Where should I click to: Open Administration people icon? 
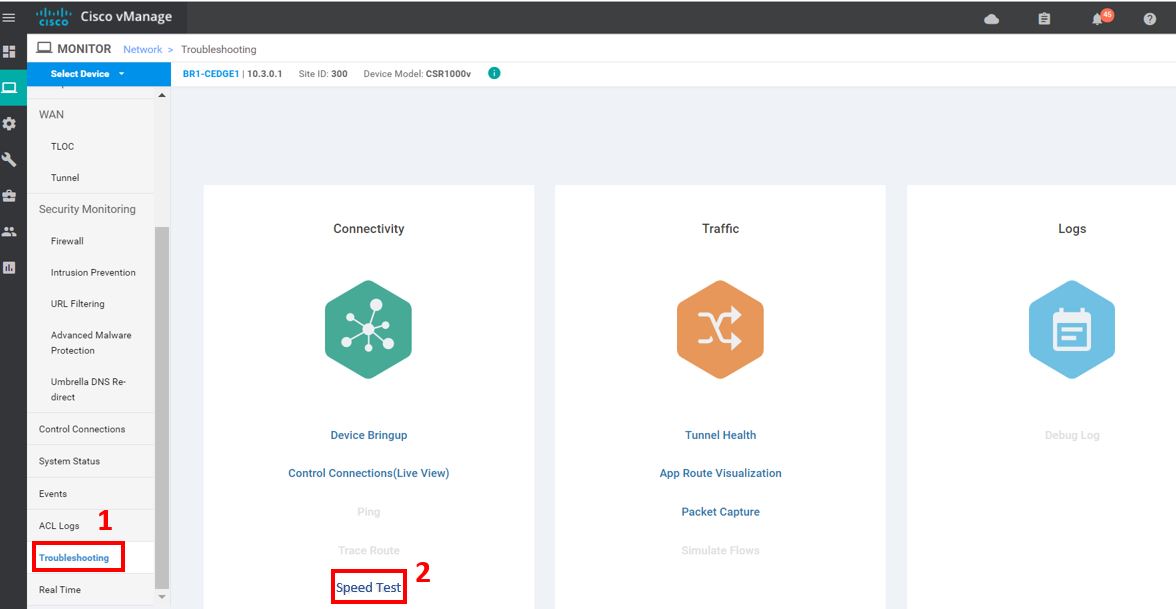pyautogui.click(x=10, y=232)
